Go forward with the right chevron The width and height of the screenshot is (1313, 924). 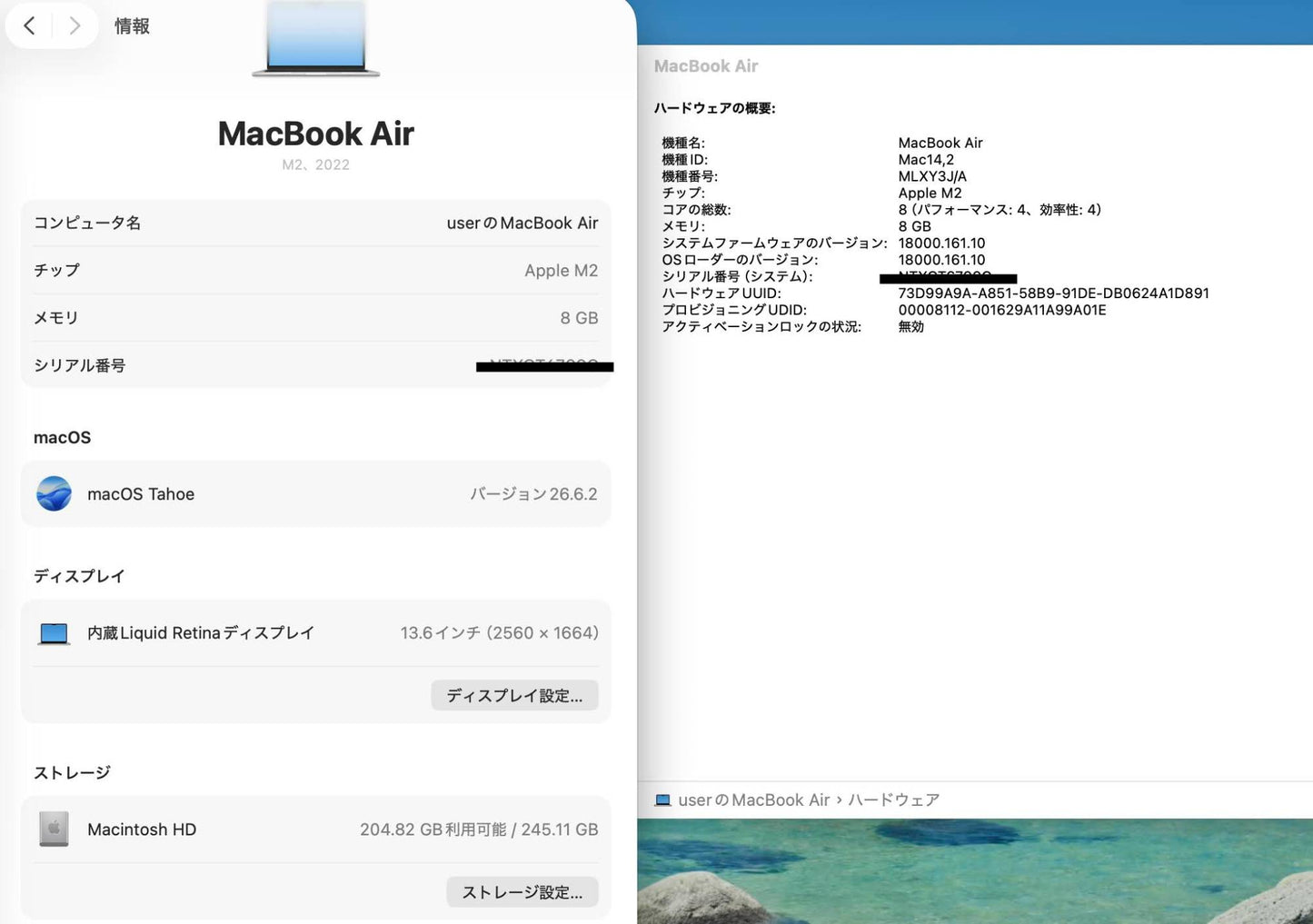click(x=75, y=26)
